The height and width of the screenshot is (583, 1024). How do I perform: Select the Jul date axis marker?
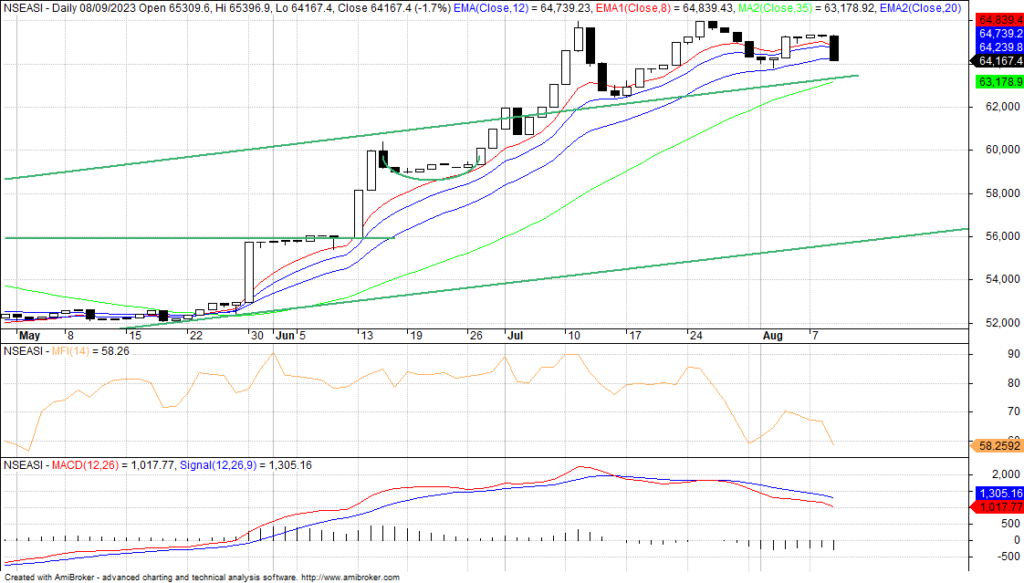[x=513, y=336]
